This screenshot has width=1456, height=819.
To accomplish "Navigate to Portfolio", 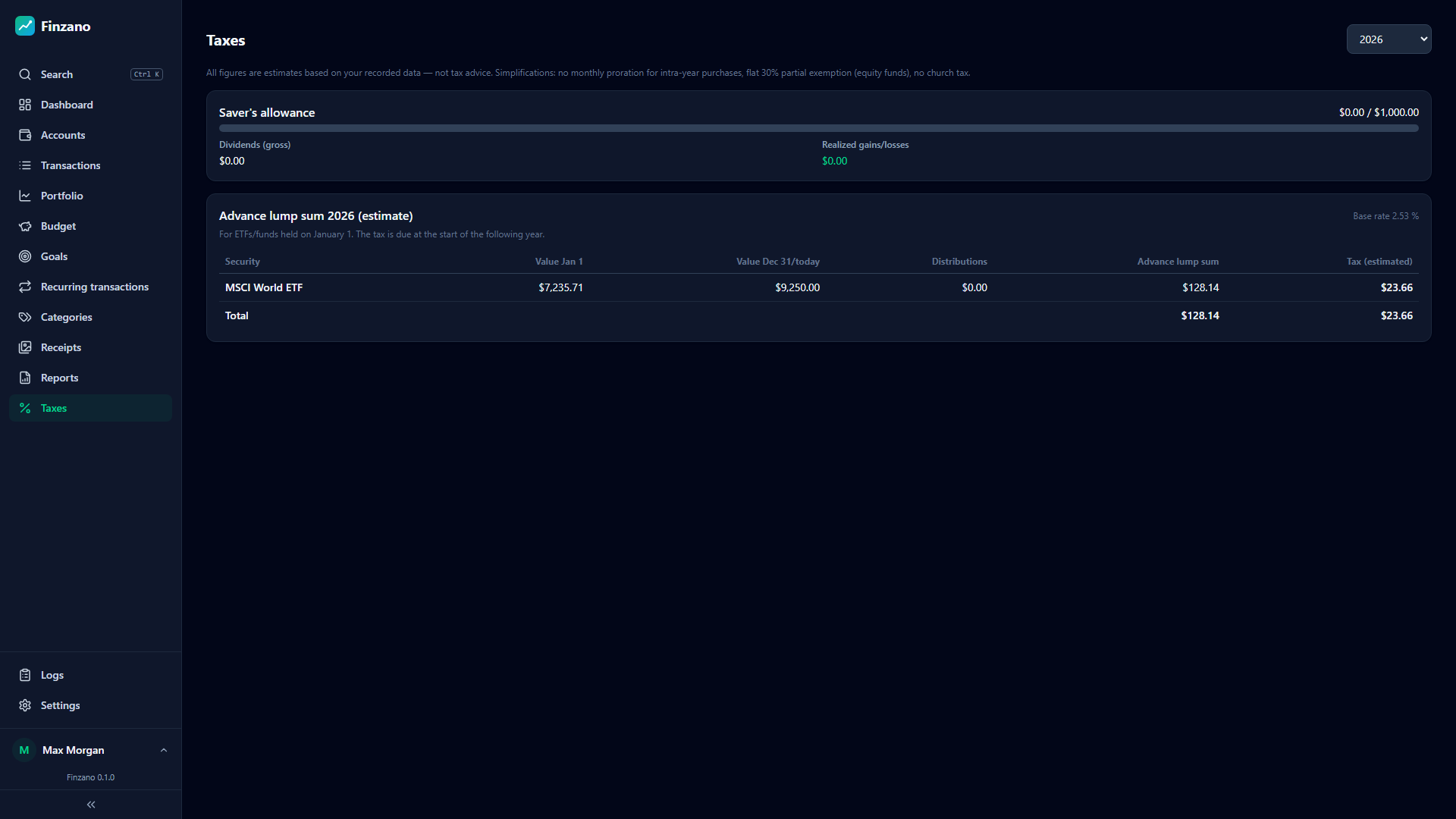I will coord(90,196).
